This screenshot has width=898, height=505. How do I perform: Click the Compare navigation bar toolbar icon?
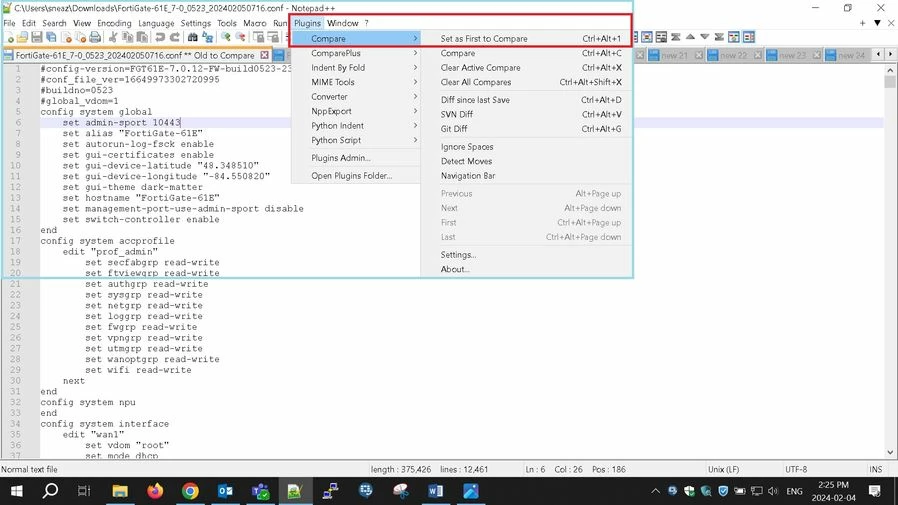(x=749, y=37)
